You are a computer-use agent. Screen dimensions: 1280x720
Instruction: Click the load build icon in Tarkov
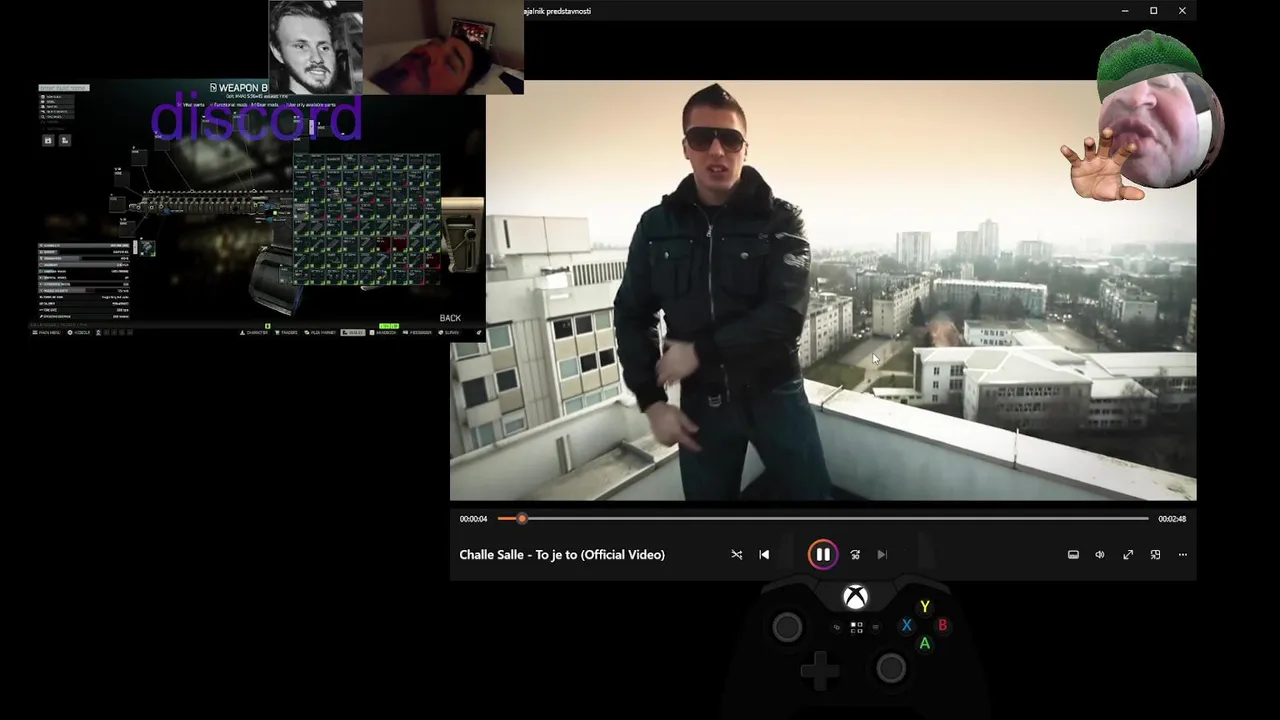click(65, 140)
